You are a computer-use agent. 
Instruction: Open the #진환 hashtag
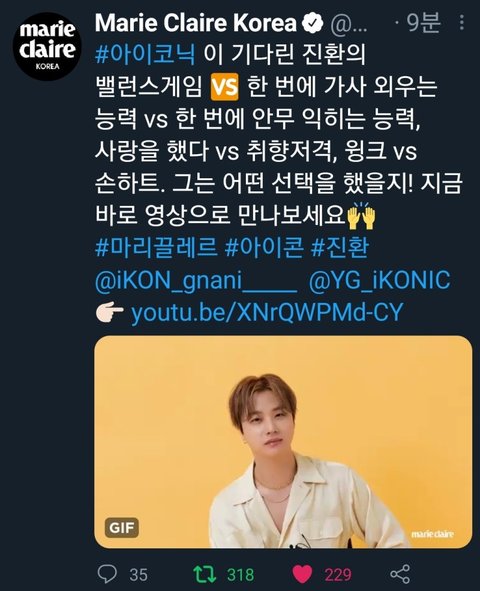tap(339, 248)
